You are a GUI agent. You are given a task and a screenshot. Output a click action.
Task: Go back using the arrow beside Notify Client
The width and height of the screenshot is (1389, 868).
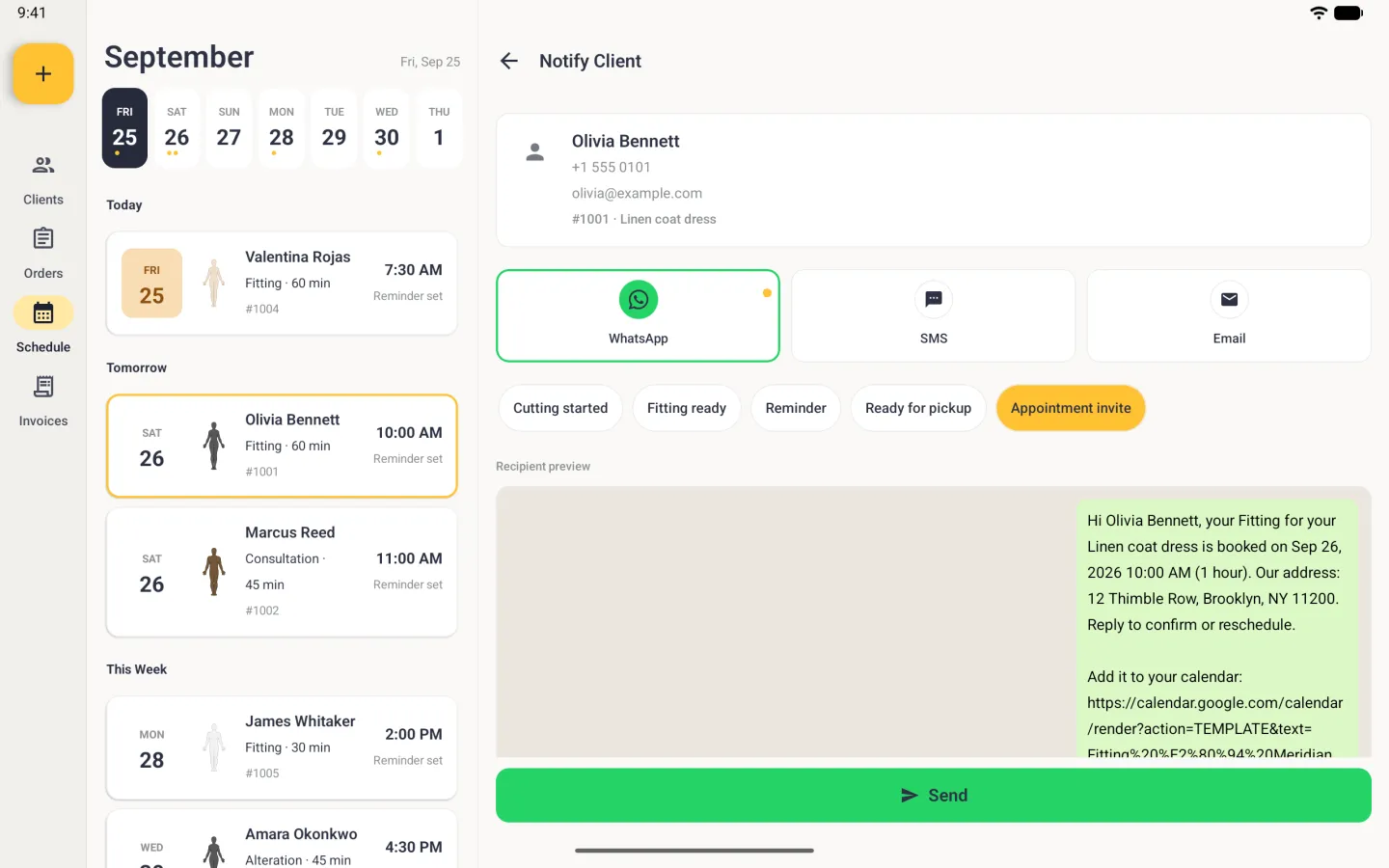coord(509,61)
